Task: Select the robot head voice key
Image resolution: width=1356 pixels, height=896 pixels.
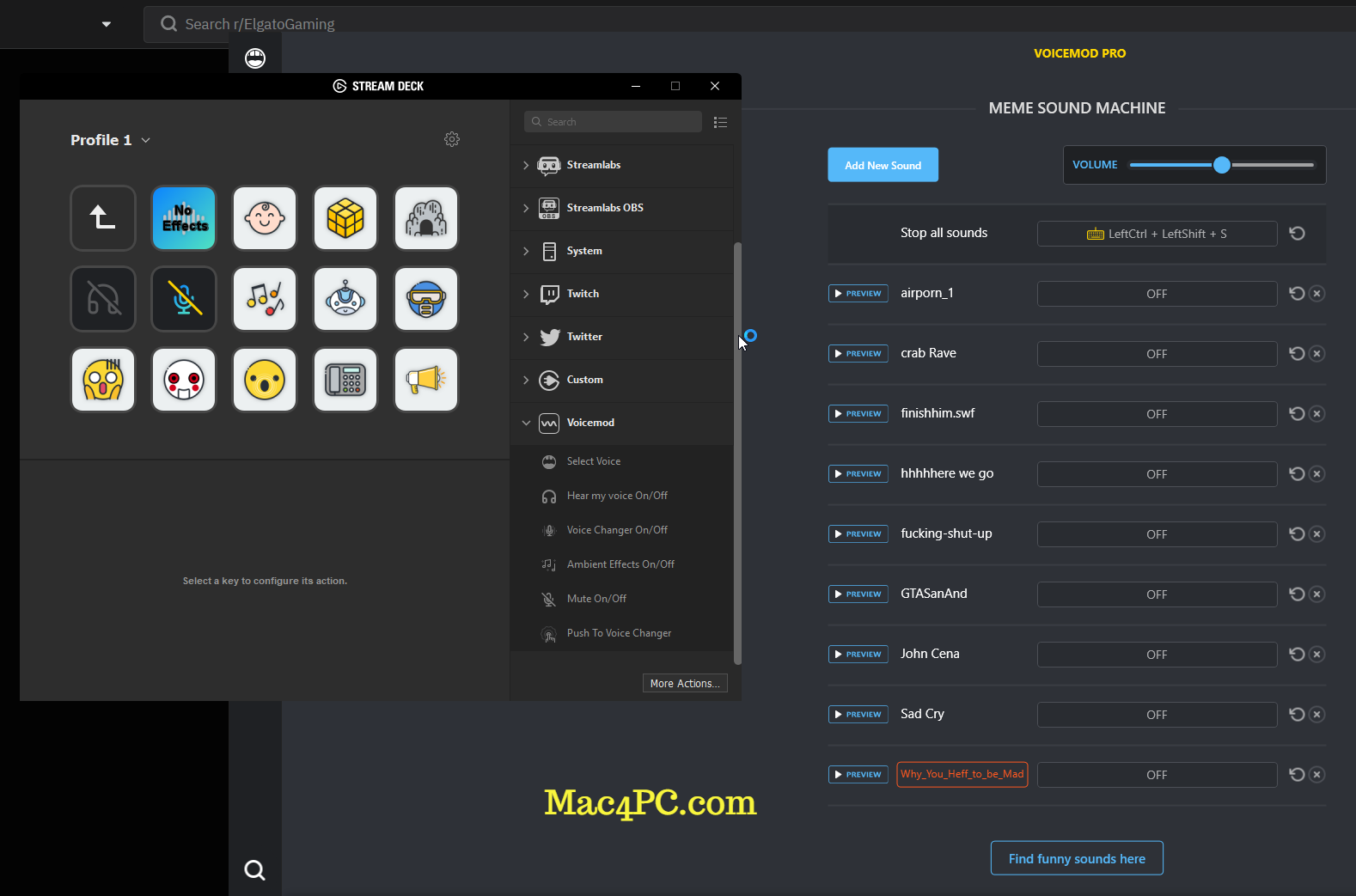Action: pos(345,299)
